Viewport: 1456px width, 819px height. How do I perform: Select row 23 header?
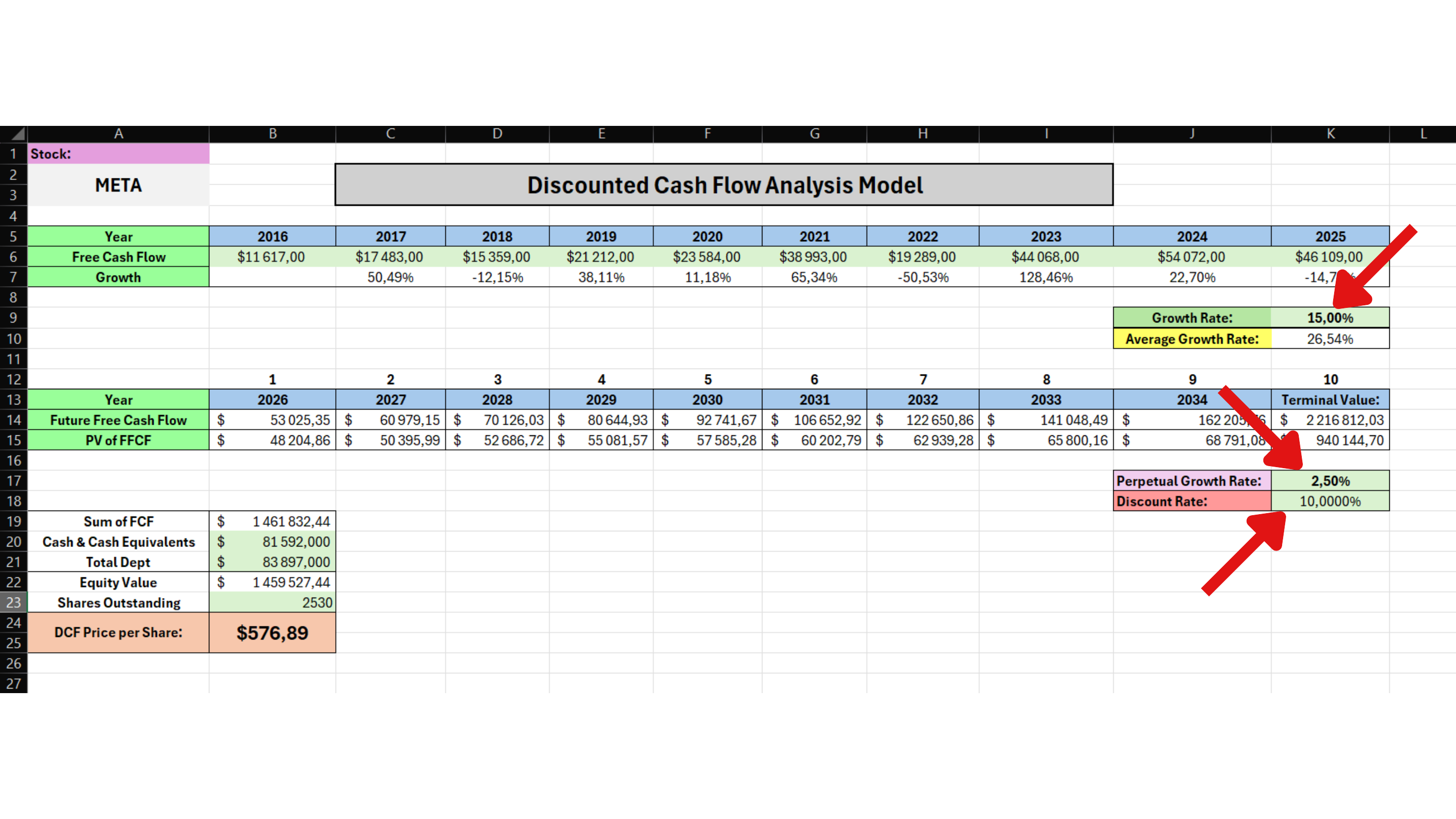14,603
